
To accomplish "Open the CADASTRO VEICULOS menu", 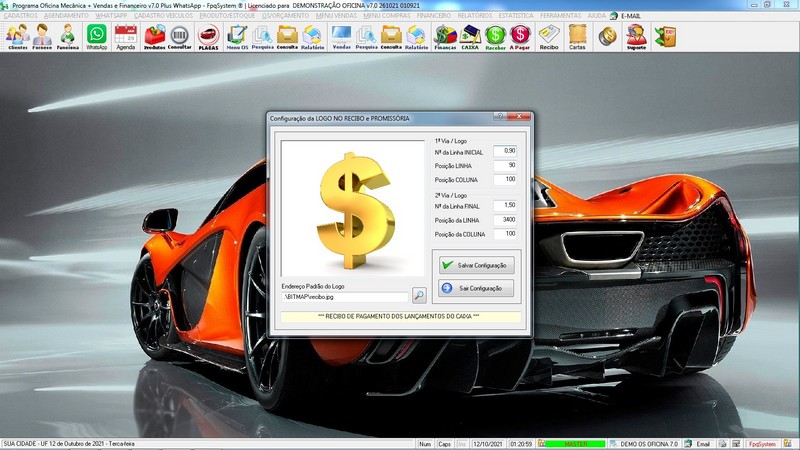I will [x=164, y=17].
